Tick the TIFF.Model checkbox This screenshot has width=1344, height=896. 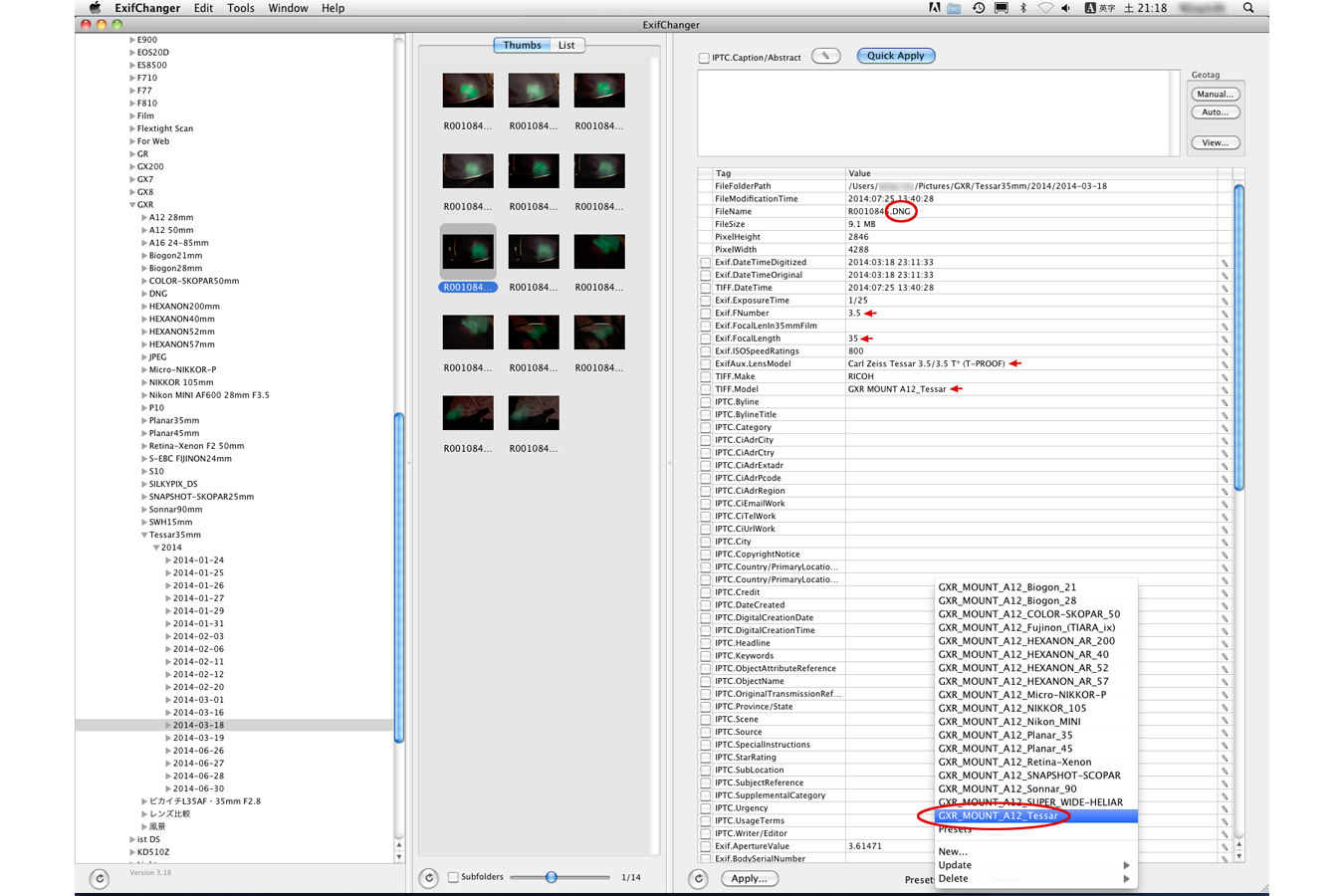(x=705, y=389)
